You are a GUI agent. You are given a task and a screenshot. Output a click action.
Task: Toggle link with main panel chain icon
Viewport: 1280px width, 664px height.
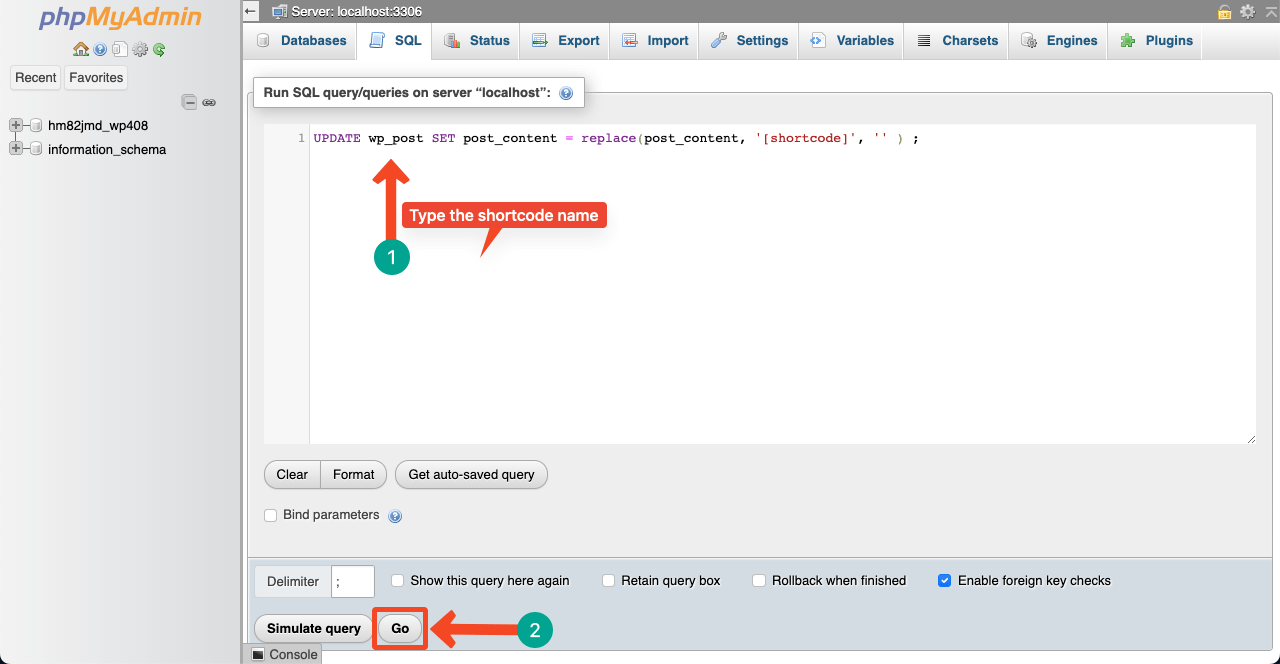[x=209, y=102]
